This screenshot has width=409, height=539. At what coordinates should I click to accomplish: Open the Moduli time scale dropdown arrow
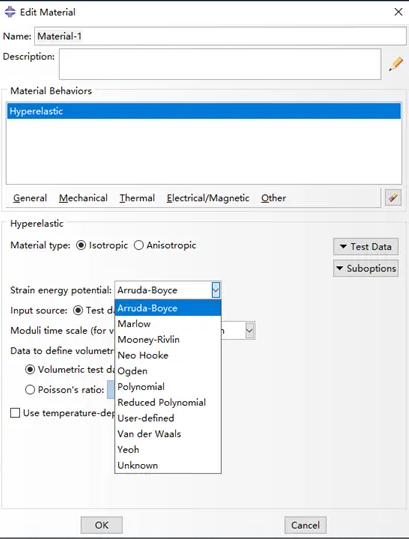[x=250, y=331]
